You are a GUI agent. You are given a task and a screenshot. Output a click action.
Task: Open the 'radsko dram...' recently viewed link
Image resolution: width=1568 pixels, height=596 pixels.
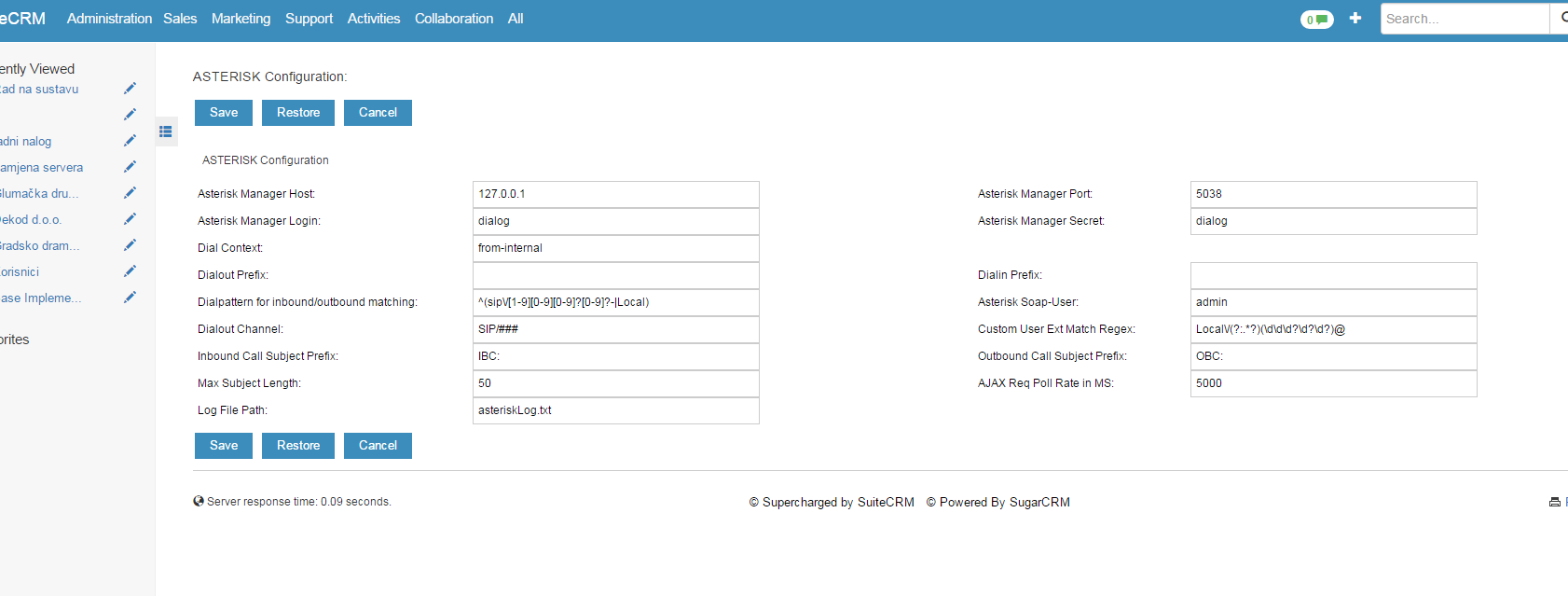tap(39, 246)
